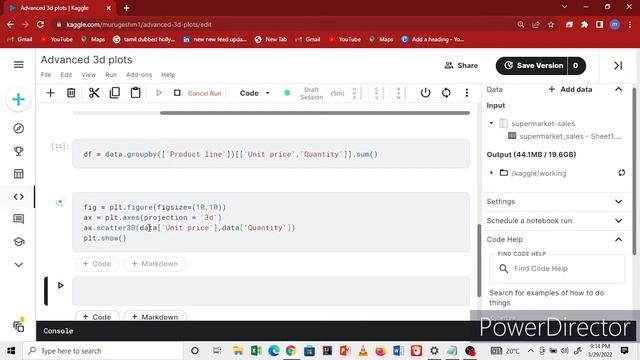Collapse the supermarket-sales dataset tree

coord(491,123)
